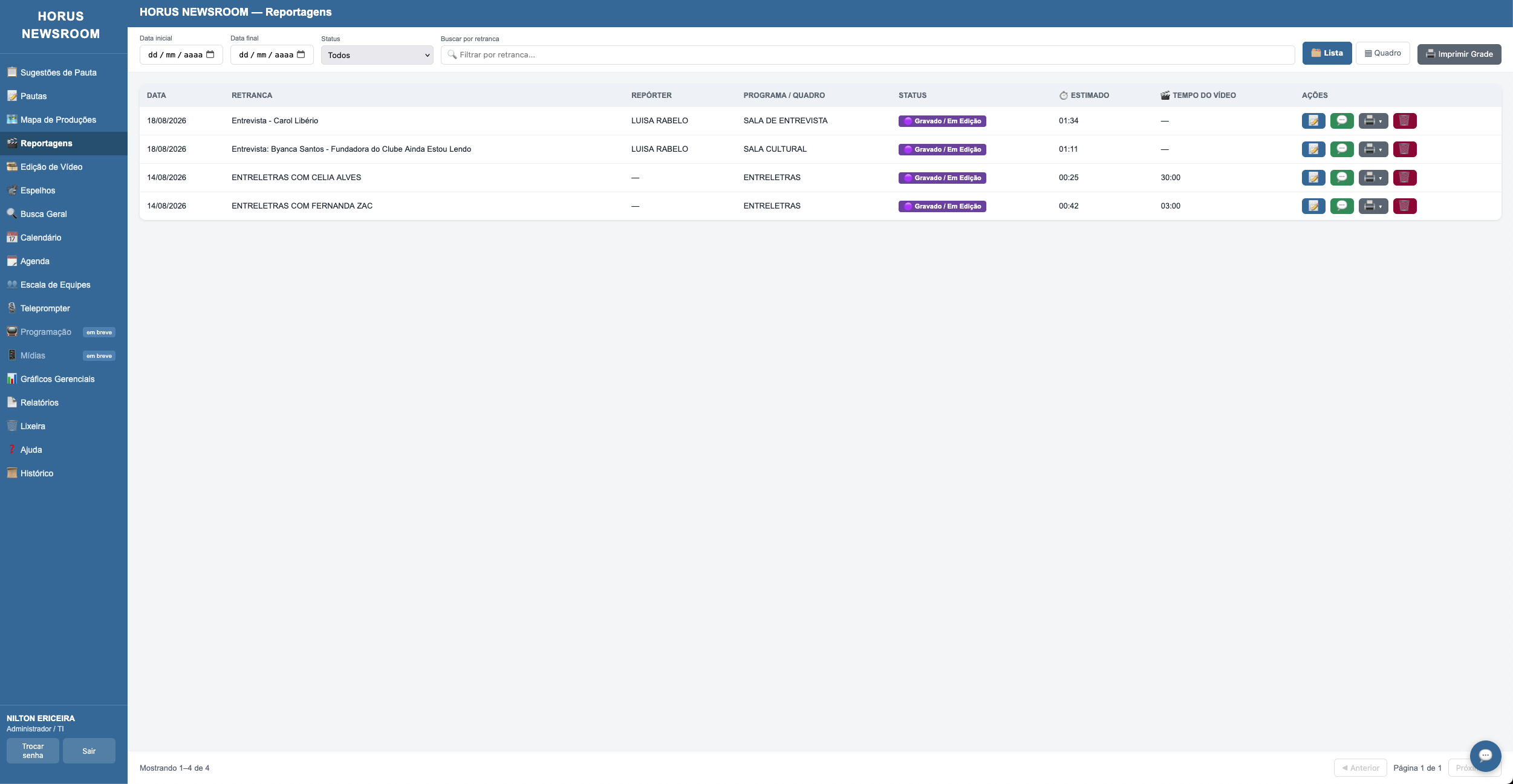Switch to Quadro view

1382,53
